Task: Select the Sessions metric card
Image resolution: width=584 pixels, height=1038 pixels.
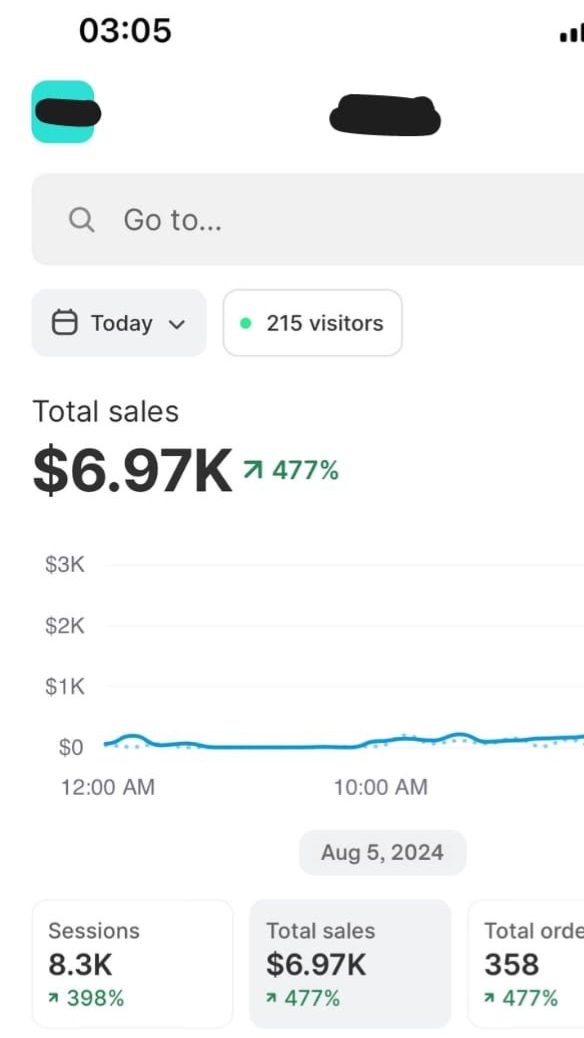Action: point(132,964)
